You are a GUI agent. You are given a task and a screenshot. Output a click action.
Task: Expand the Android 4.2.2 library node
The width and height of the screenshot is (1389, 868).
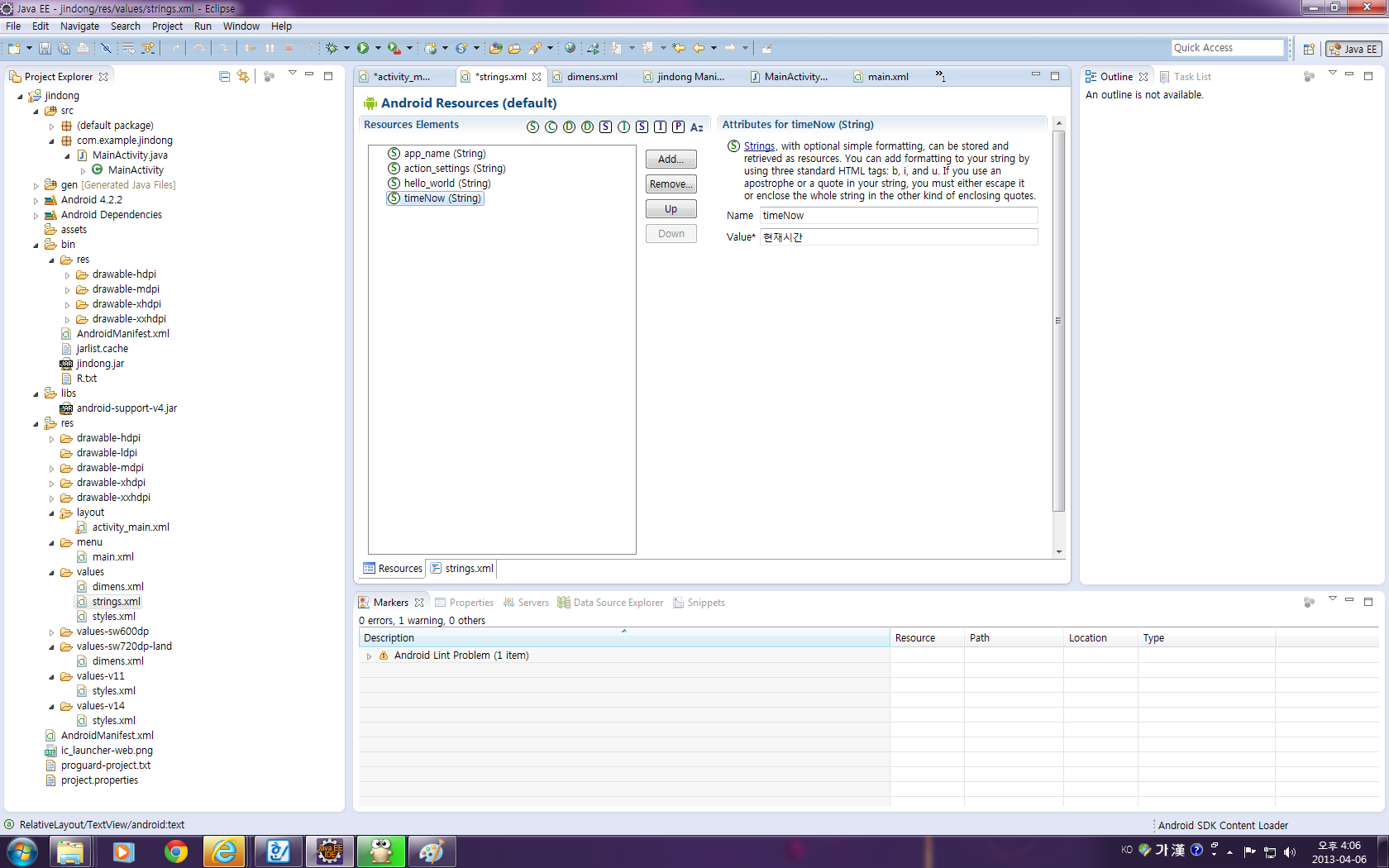click(36, 200)
